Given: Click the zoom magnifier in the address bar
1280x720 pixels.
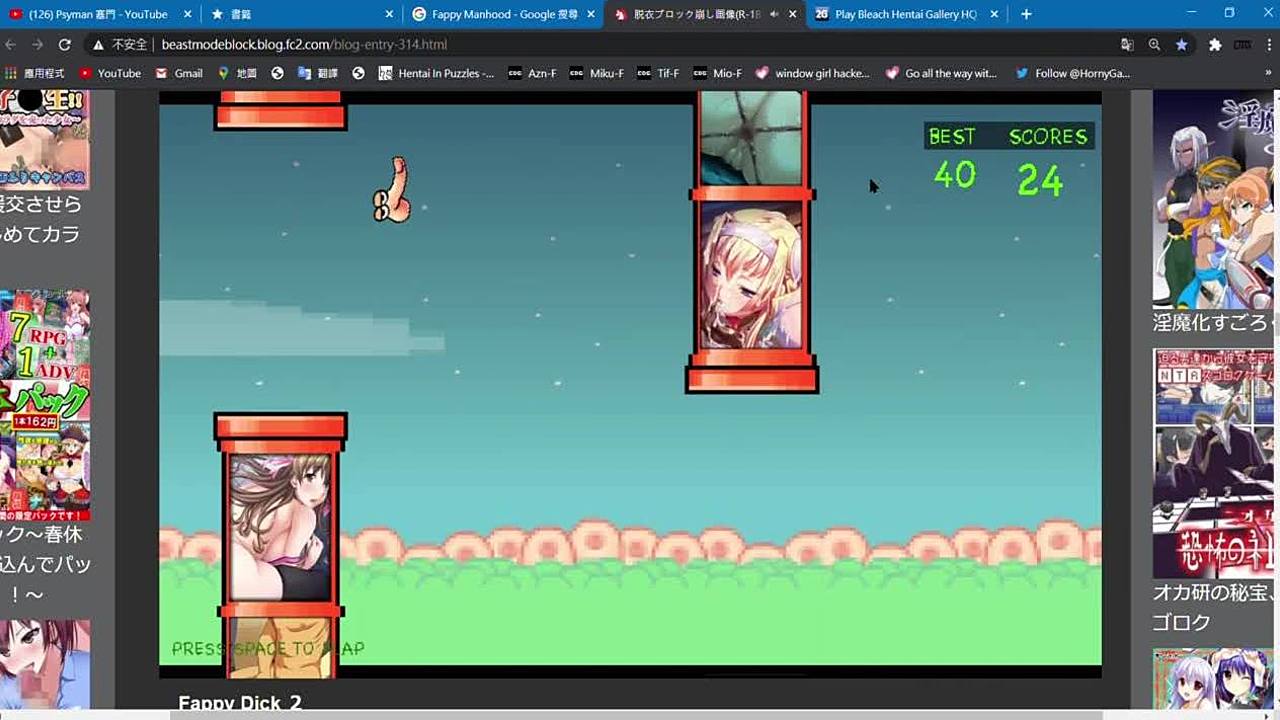Looking at the screenshot, I should 1154,45.
